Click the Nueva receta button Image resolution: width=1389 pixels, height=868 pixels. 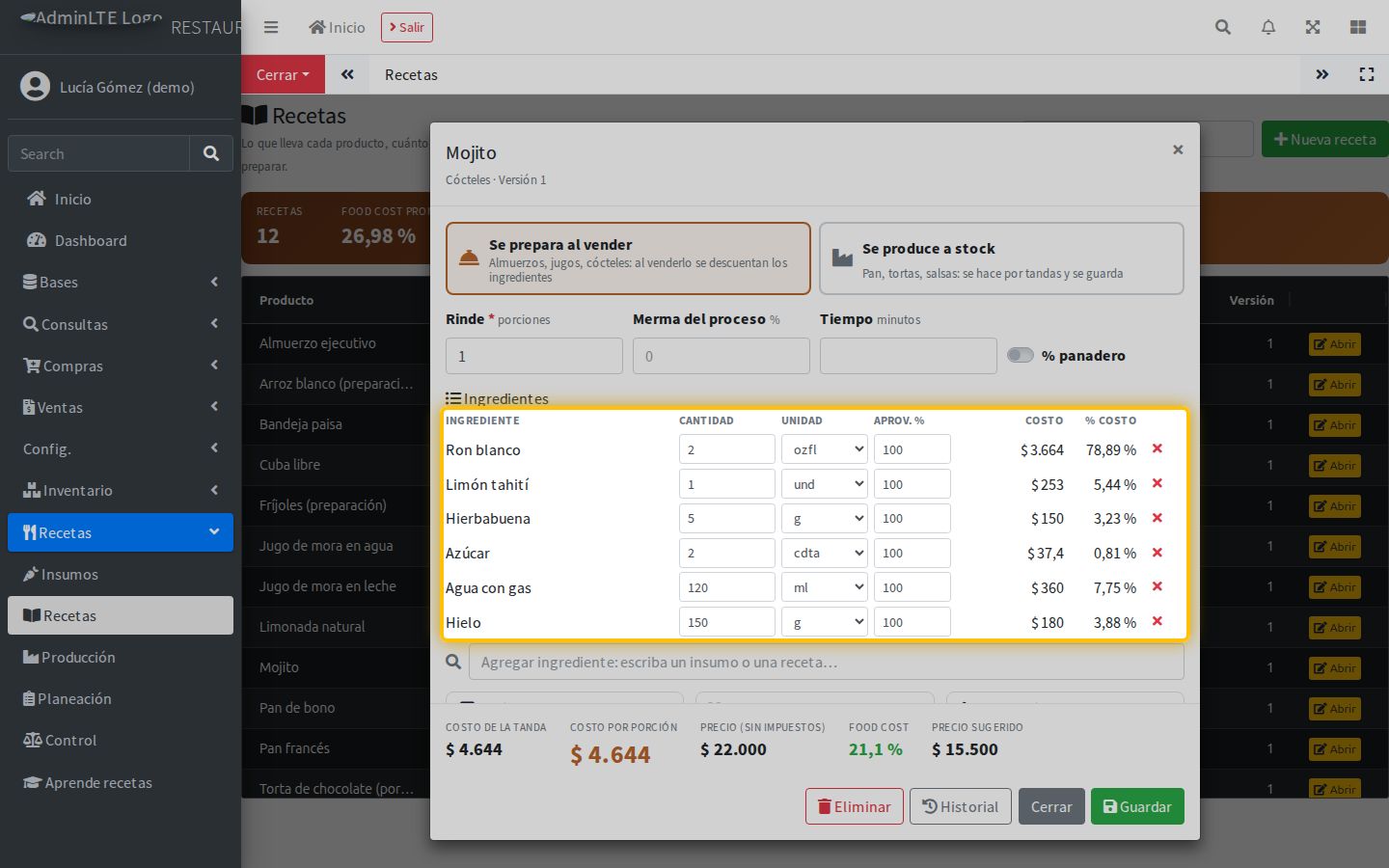(x=1325, y=139)
